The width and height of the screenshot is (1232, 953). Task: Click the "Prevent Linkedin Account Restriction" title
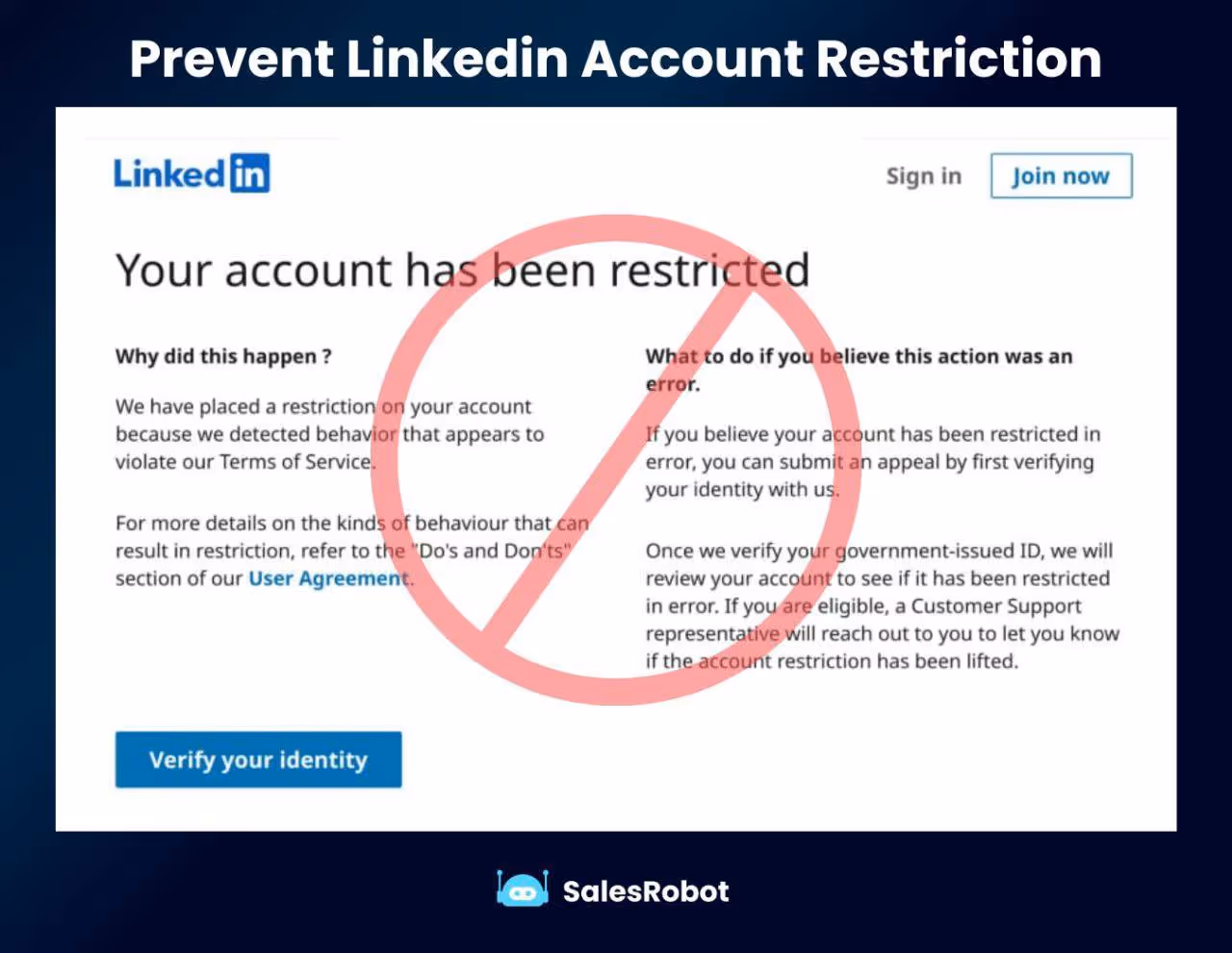point(616,59)
